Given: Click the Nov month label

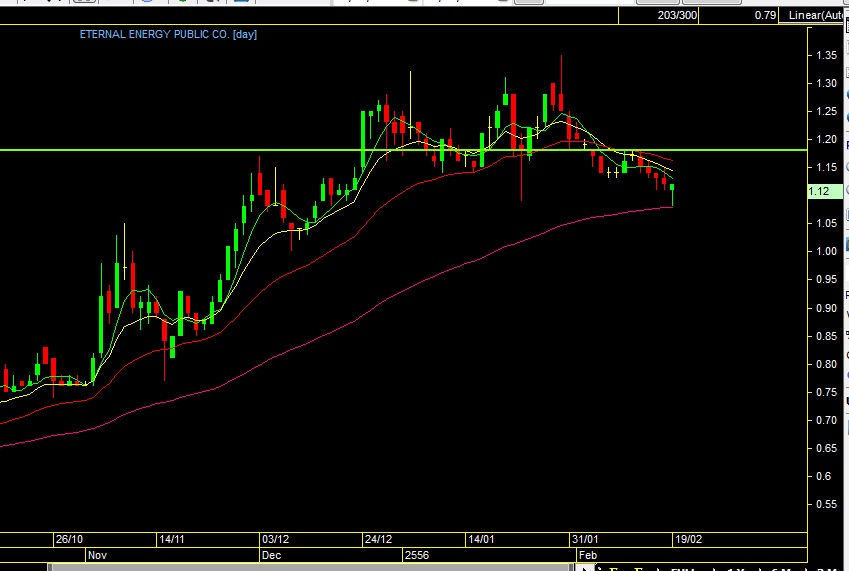Looking at the screenshot, I should (x=97, y=555).
